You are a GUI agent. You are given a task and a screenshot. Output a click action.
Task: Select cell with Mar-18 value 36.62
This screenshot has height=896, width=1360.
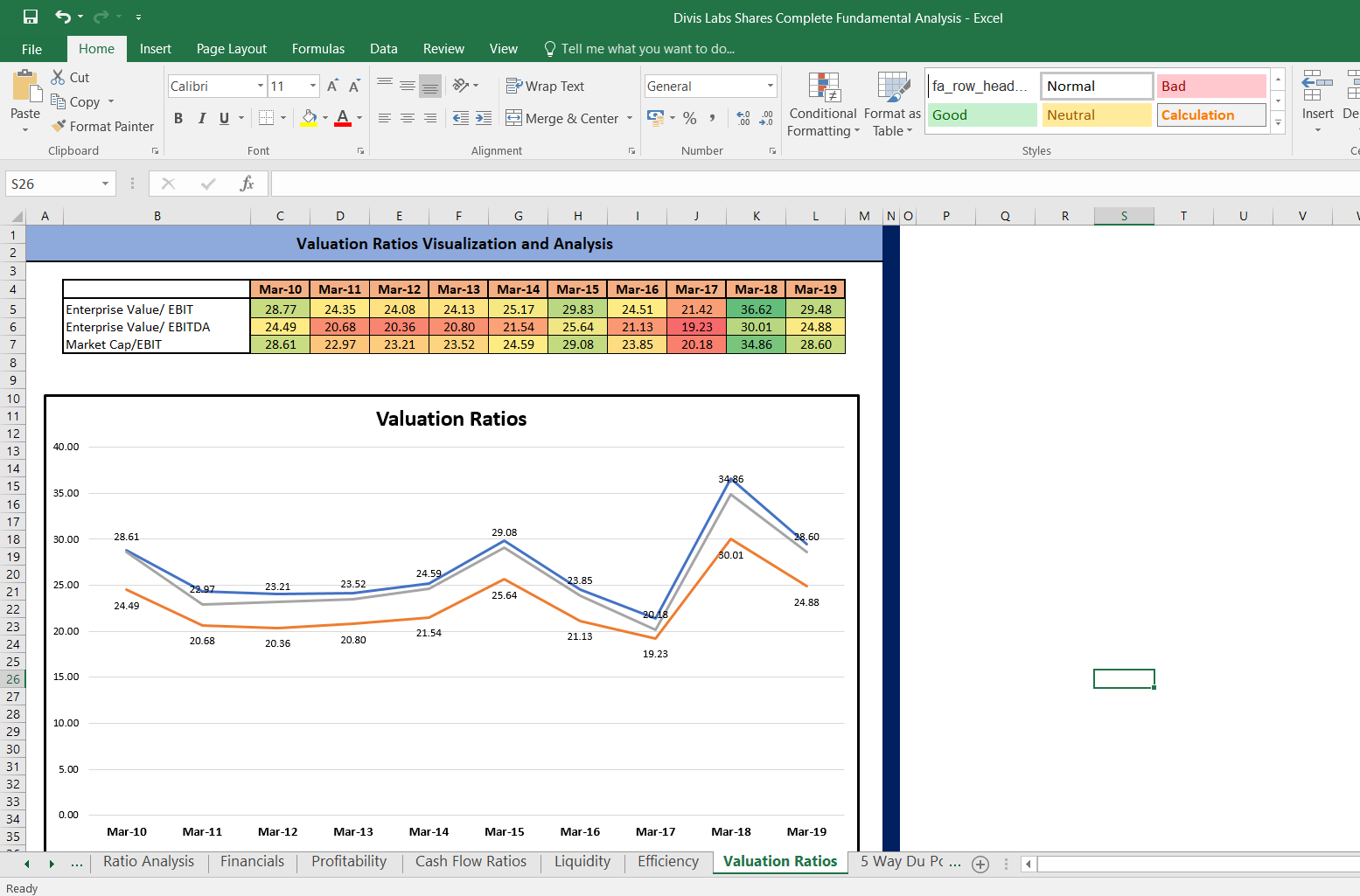[756, 309]
